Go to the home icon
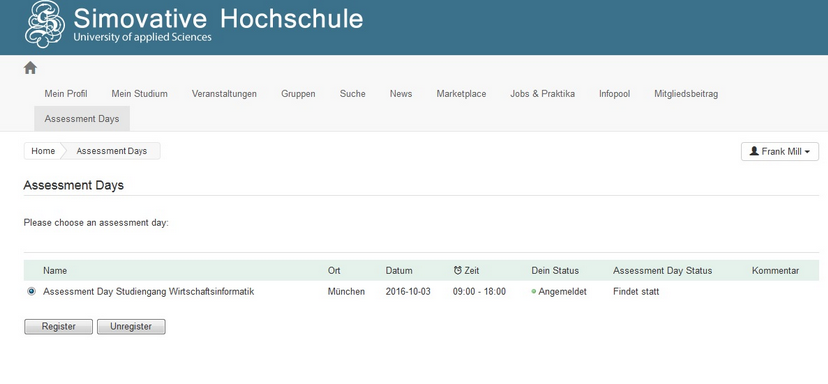The width and height of the screenshot is (828, 384). click(30, 68)
